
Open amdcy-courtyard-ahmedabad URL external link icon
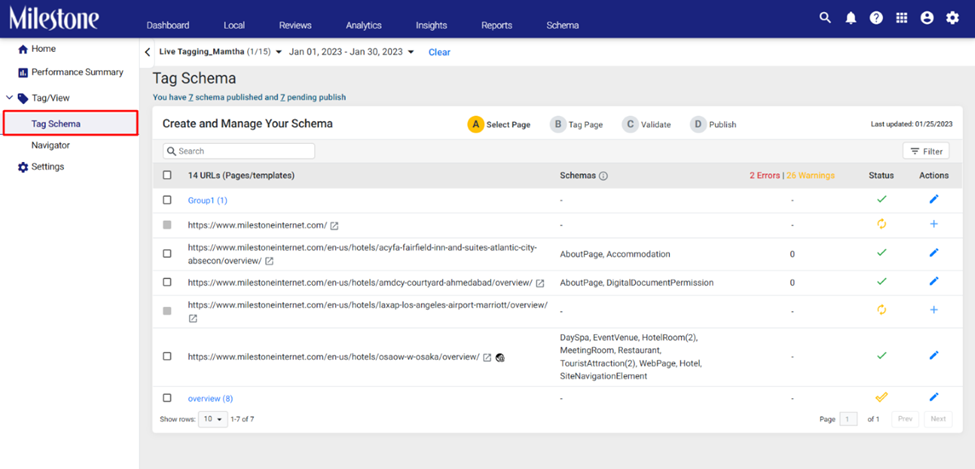coord(540,283)
